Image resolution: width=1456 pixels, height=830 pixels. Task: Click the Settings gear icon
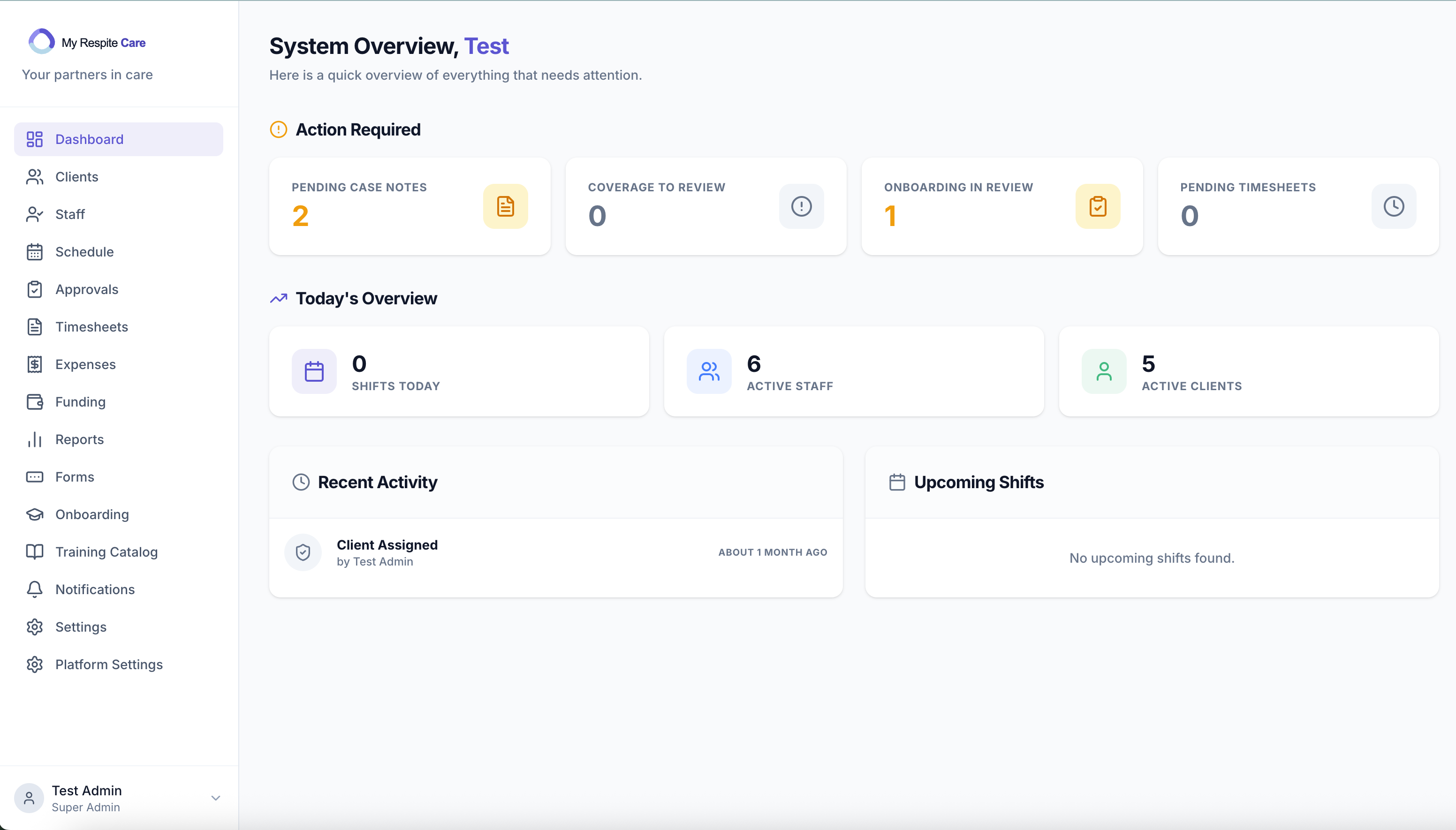pyautogui.click(x=35, y=627)
